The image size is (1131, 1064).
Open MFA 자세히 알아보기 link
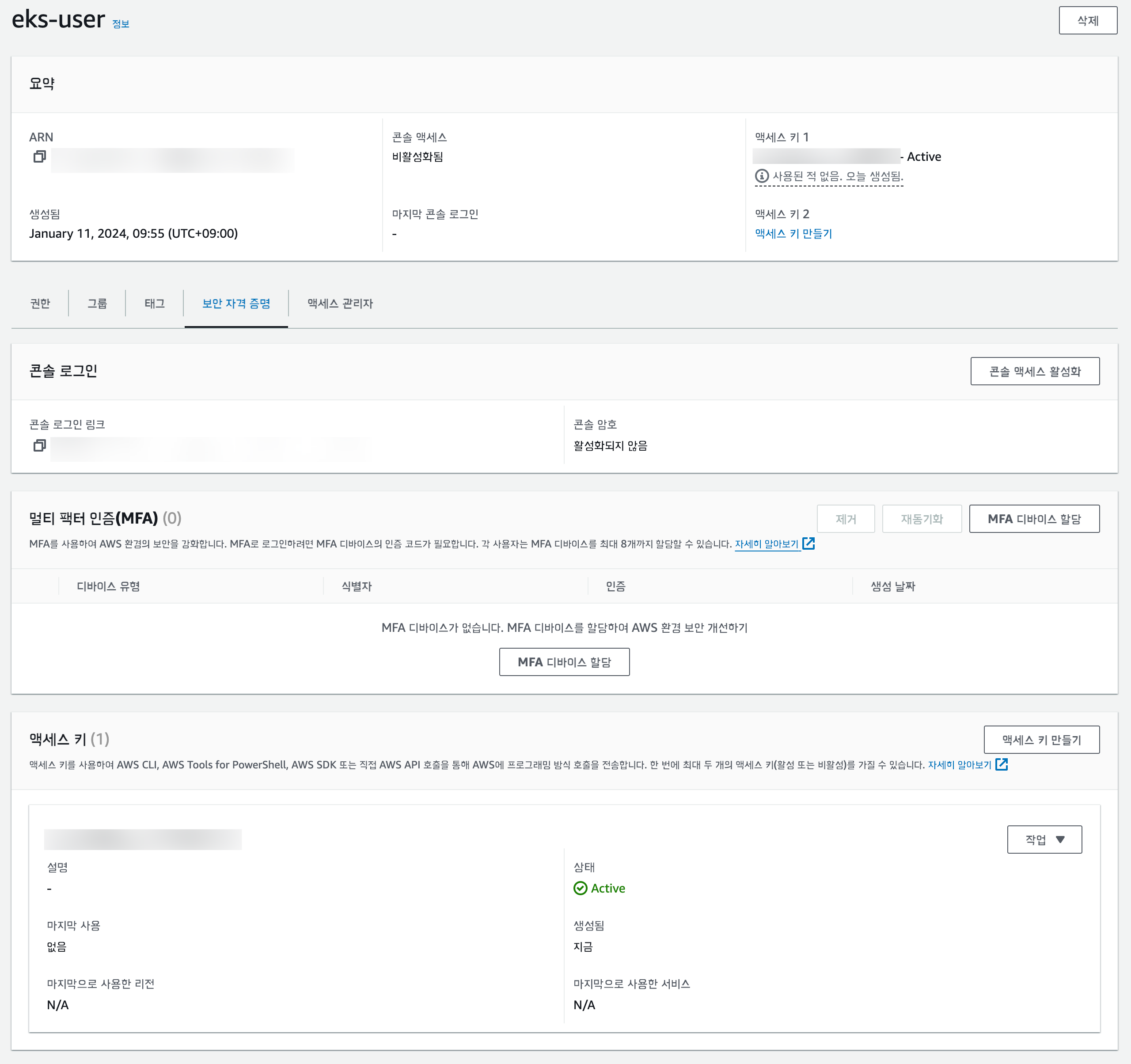[767, 544]
